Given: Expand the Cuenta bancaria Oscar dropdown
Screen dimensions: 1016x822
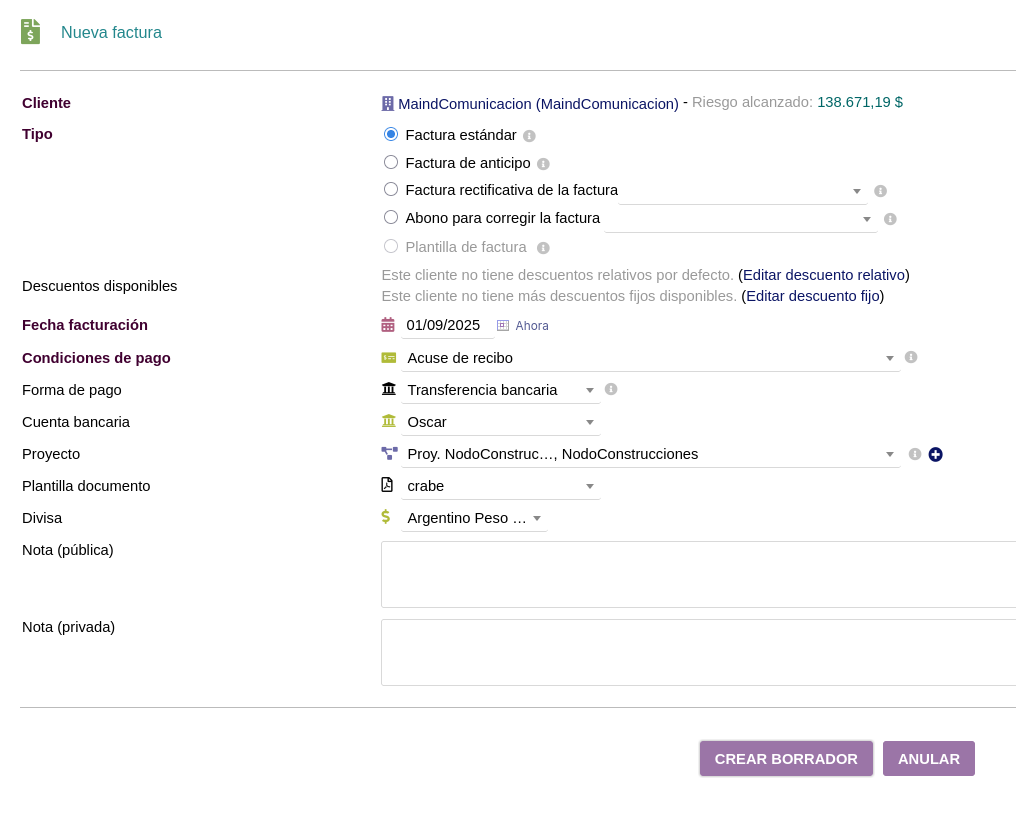Looking at the screenshot, I should click(500, 422).
